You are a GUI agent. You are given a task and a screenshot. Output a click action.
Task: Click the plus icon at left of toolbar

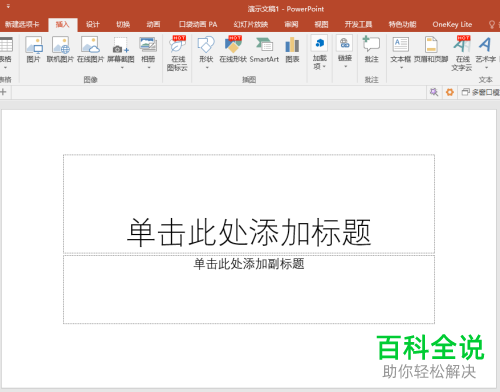pos(3,92)
